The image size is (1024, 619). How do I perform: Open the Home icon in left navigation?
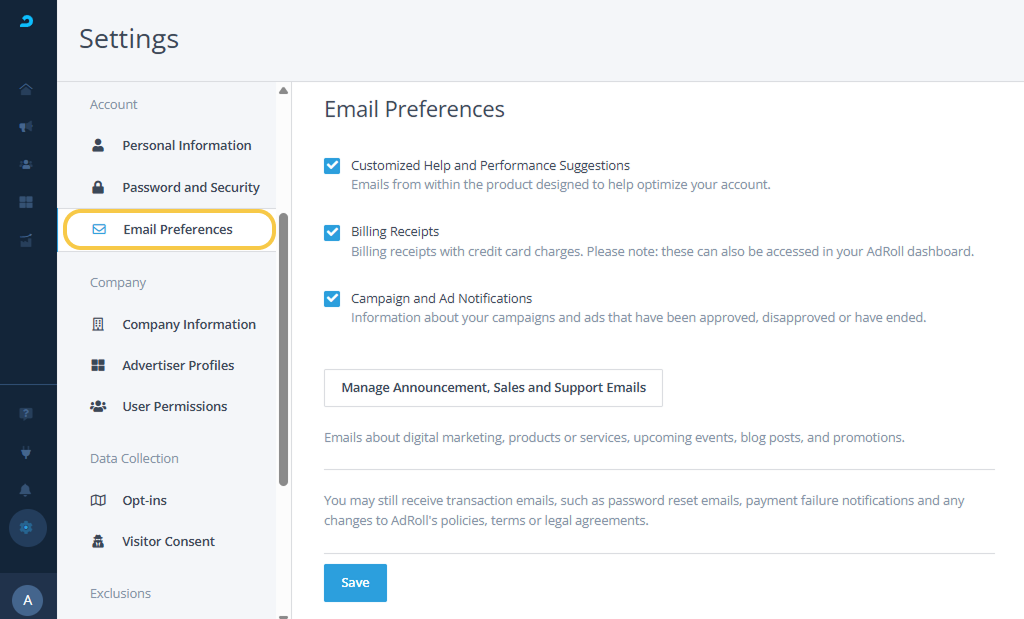[x=27, y=90]
